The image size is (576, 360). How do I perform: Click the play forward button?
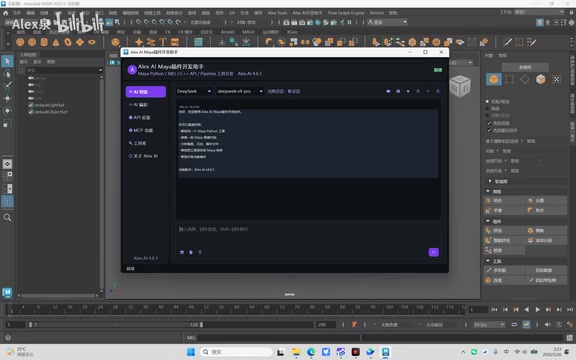(x=537, y=310)
